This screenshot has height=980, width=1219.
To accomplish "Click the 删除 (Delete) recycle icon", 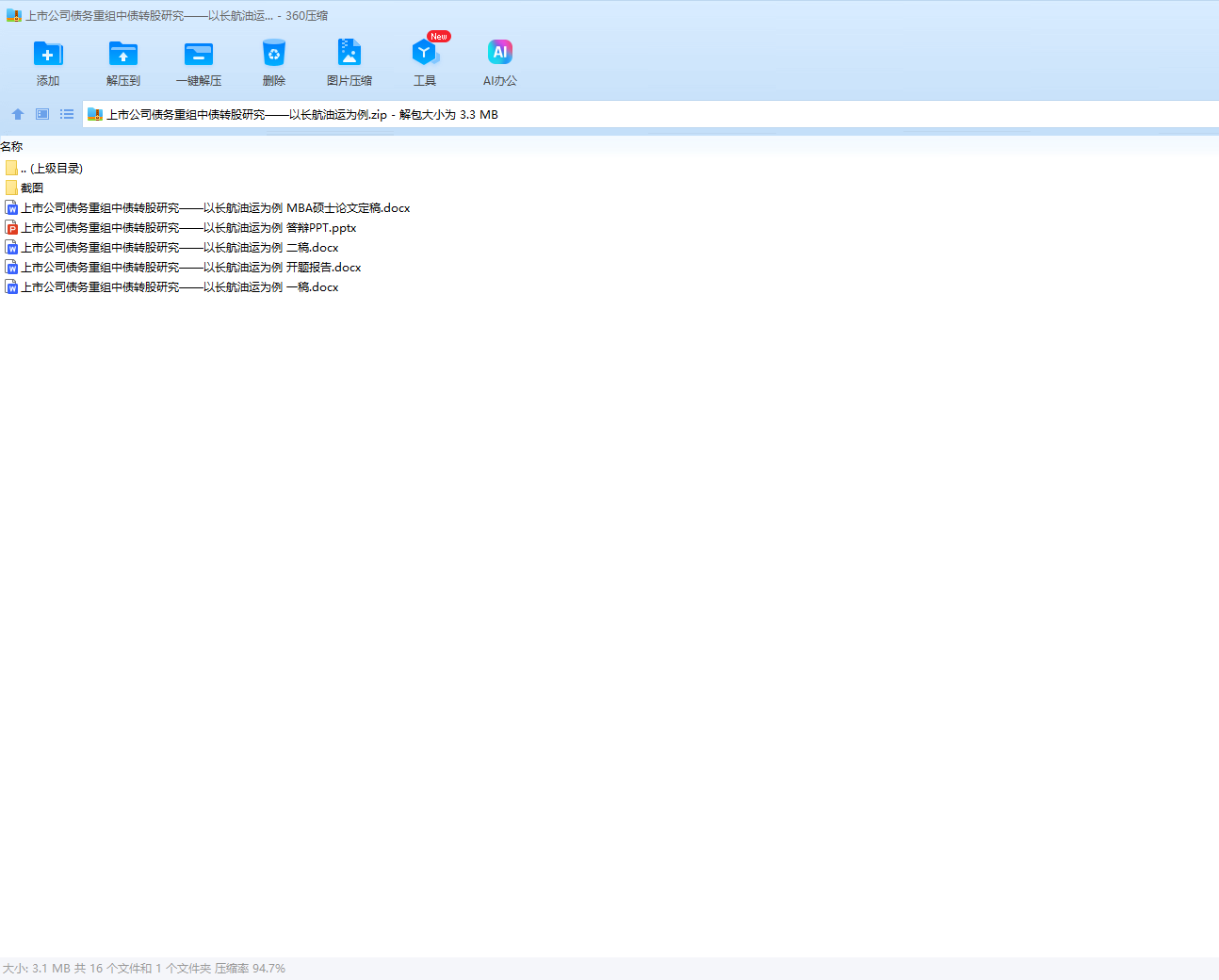I will point(274,53).
